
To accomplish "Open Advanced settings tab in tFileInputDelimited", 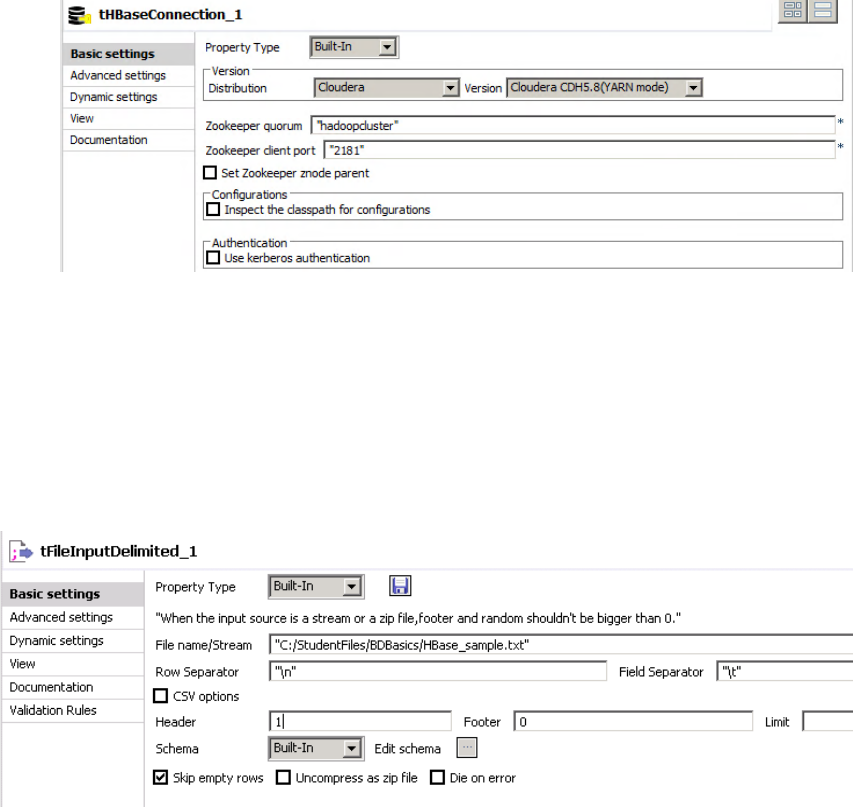I will [x=73, y=618].
